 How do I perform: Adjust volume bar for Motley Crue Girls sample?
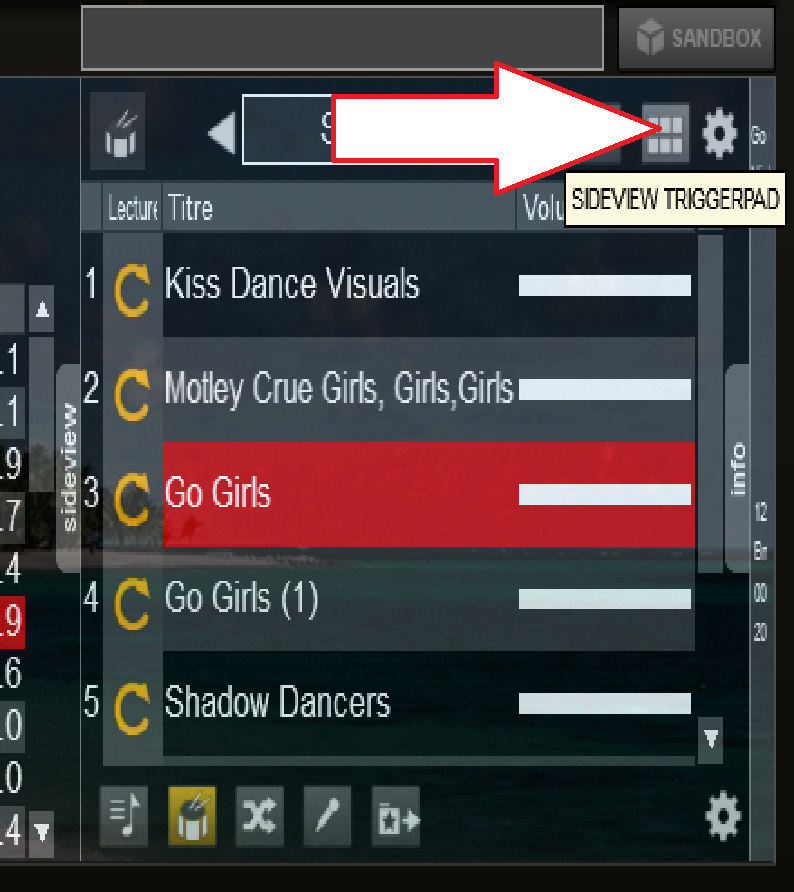click(x=605, y=390)
